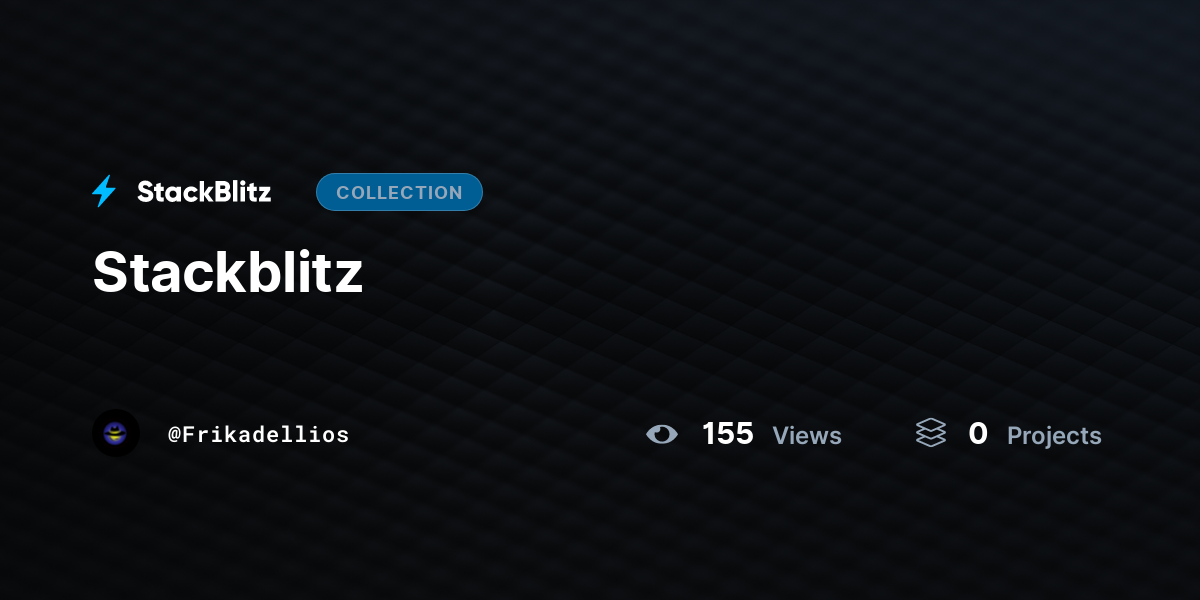The height and width of the screenshot is (600, 1200).
Task: Open the Frikadellios user avatar
Action: [116, 433]
